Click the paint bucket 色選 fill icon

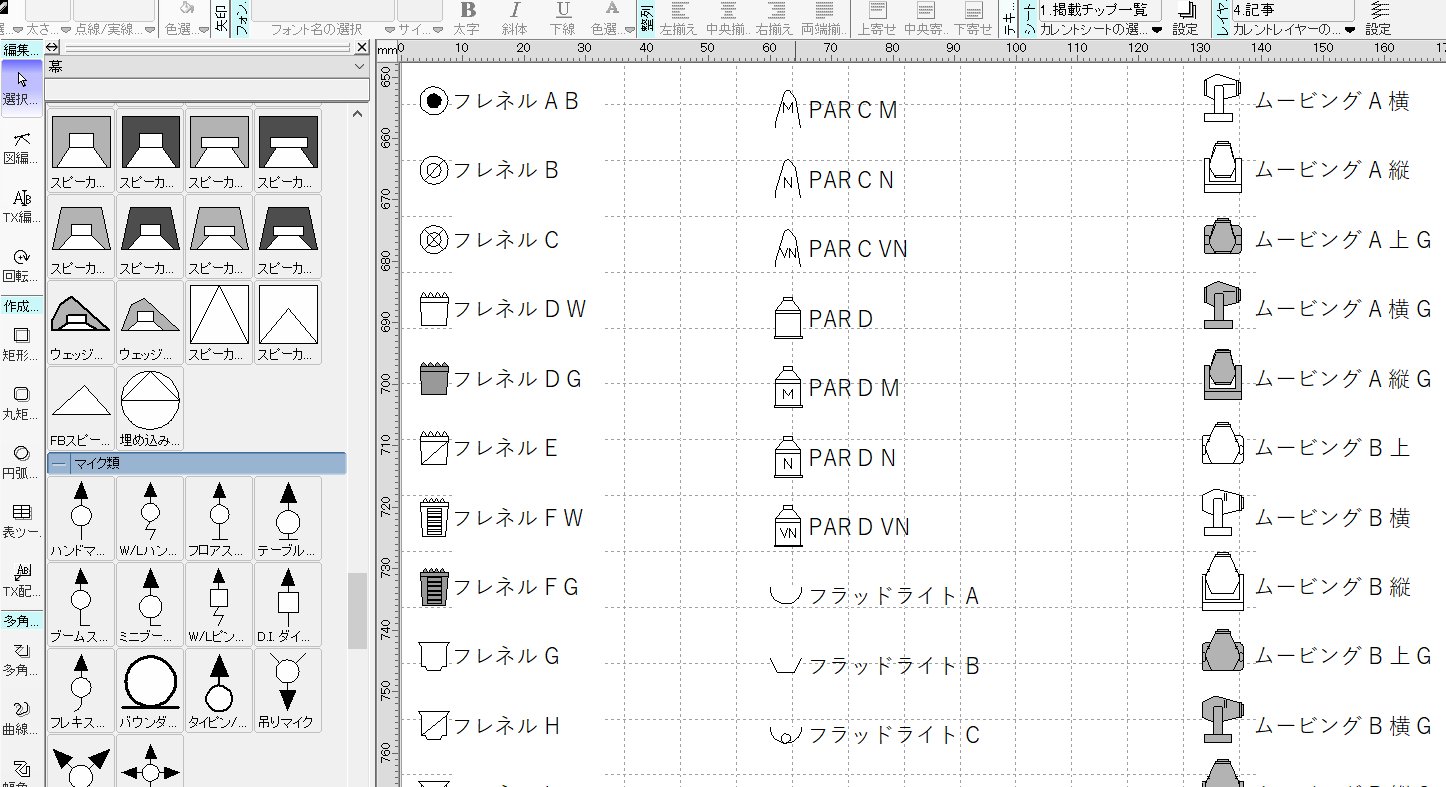(186, 10)
